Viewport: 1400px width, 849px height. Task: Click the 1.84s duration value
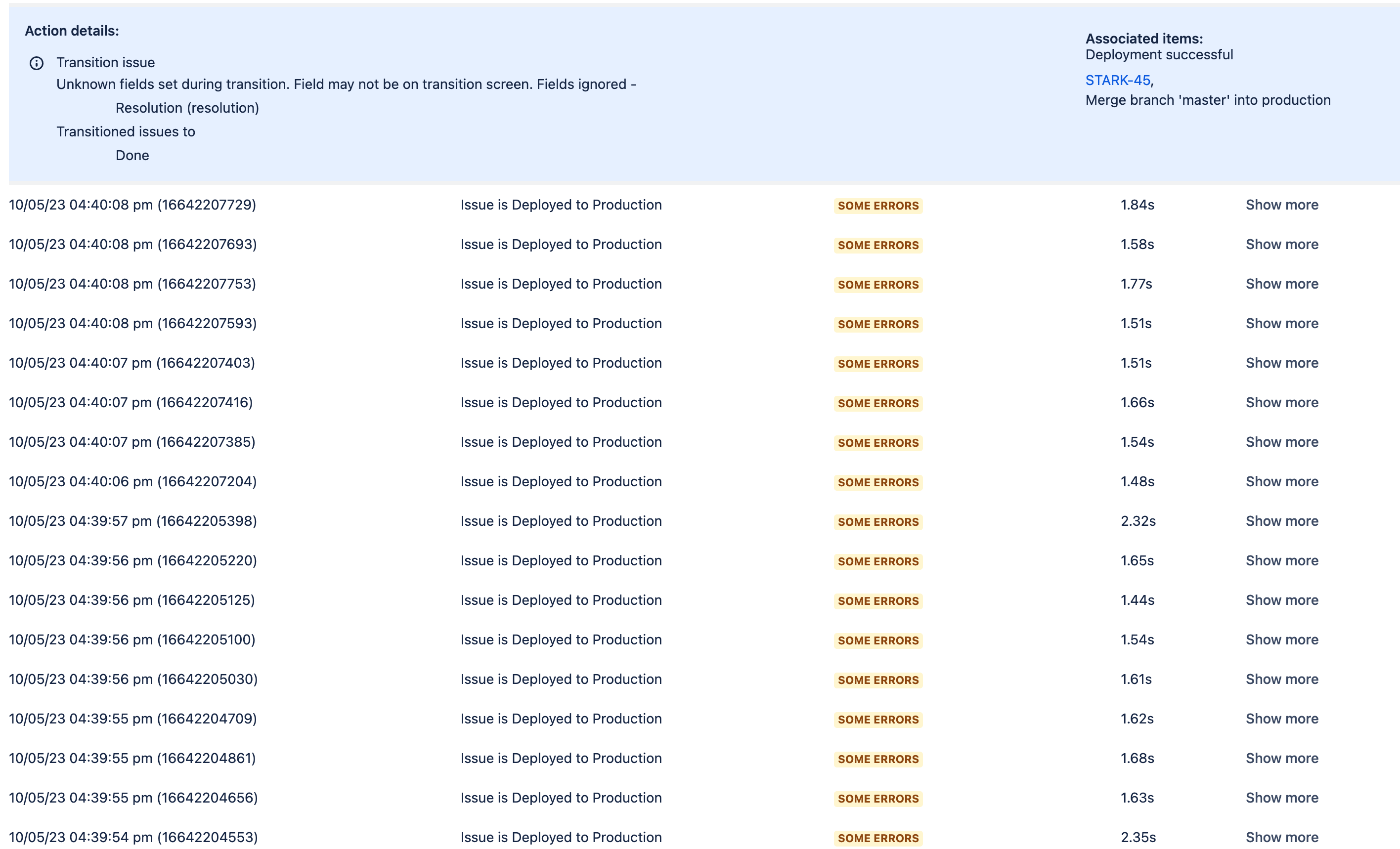click(1137, 205)
